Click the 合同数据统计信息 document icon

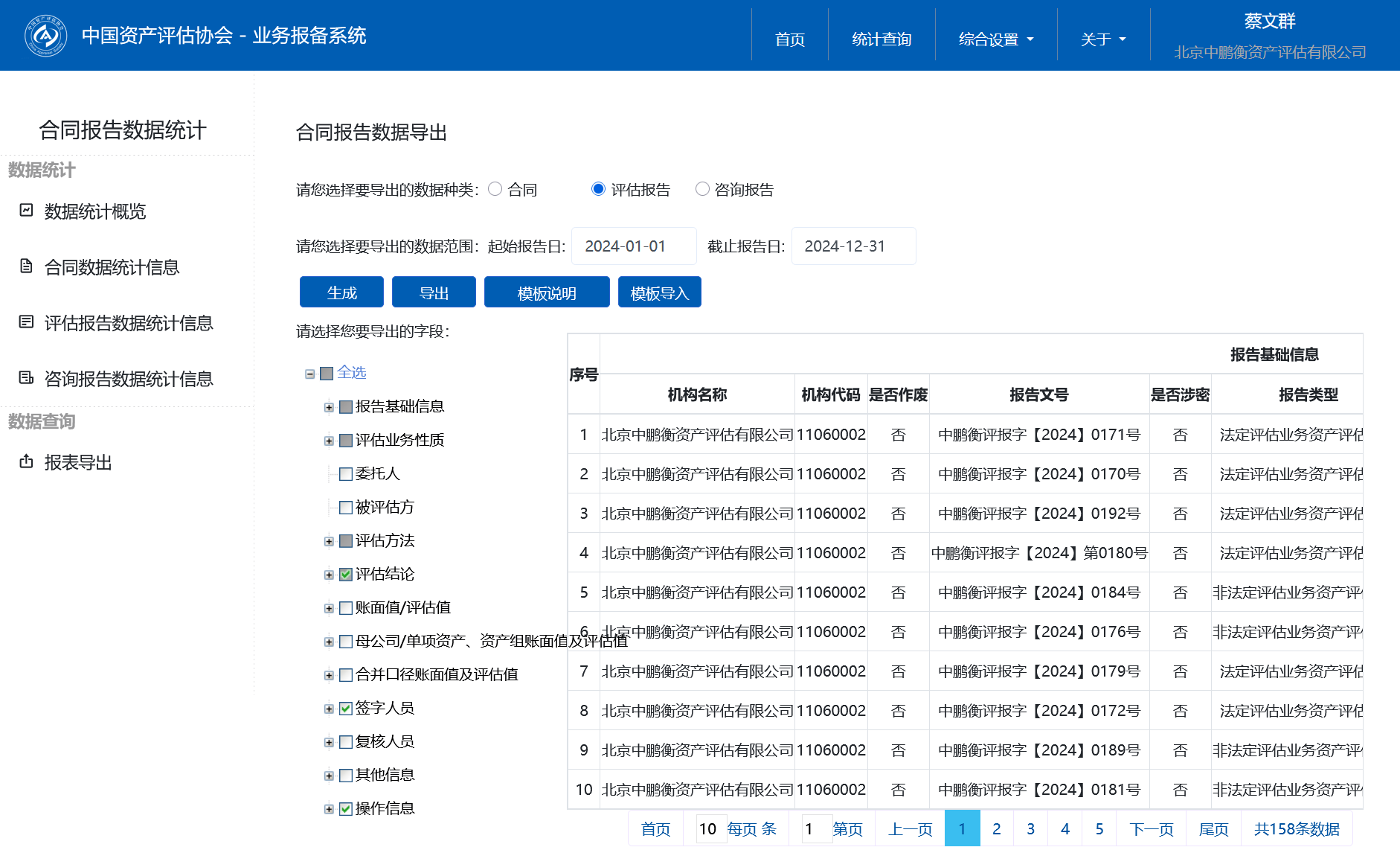point(26,266)
